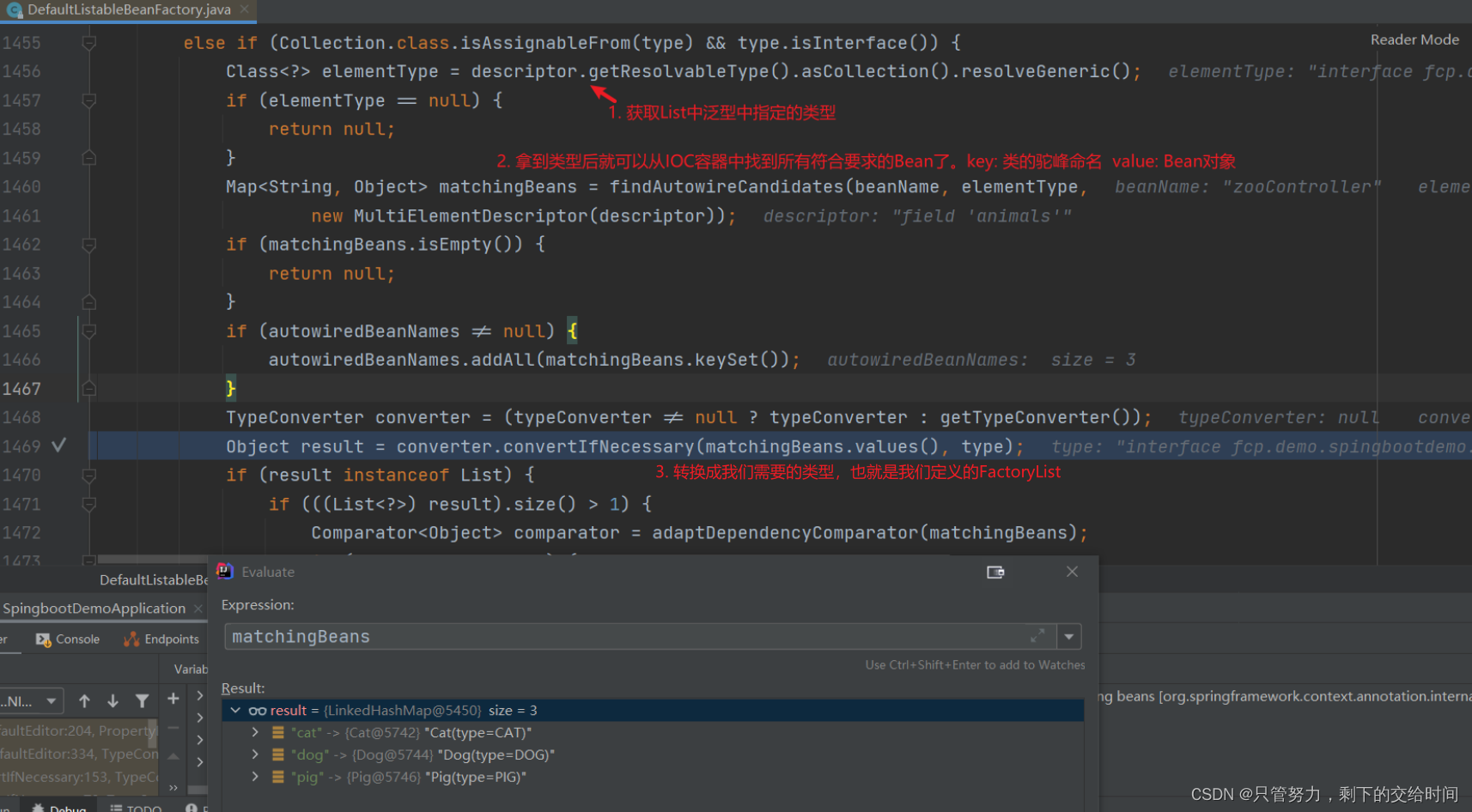Click the frames filter funnel icon
1472x812 pixels.
coord(143,700)
